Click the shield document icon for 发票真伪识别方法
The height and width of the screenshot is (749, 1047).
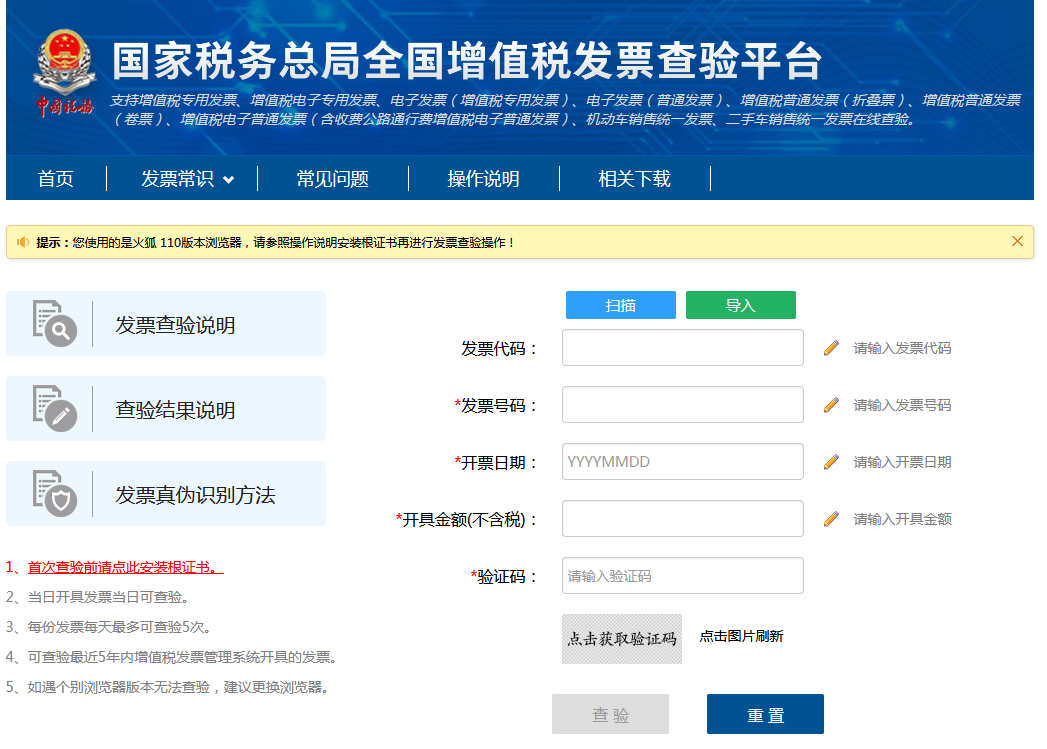pyautogui.click(x=55, y=493)
